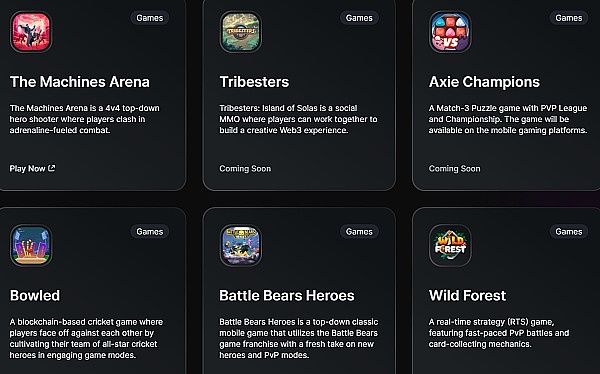The image size is (600, 374).
Task: Click Games tag on Battle Bears Heroes
Action: (359, 232)
